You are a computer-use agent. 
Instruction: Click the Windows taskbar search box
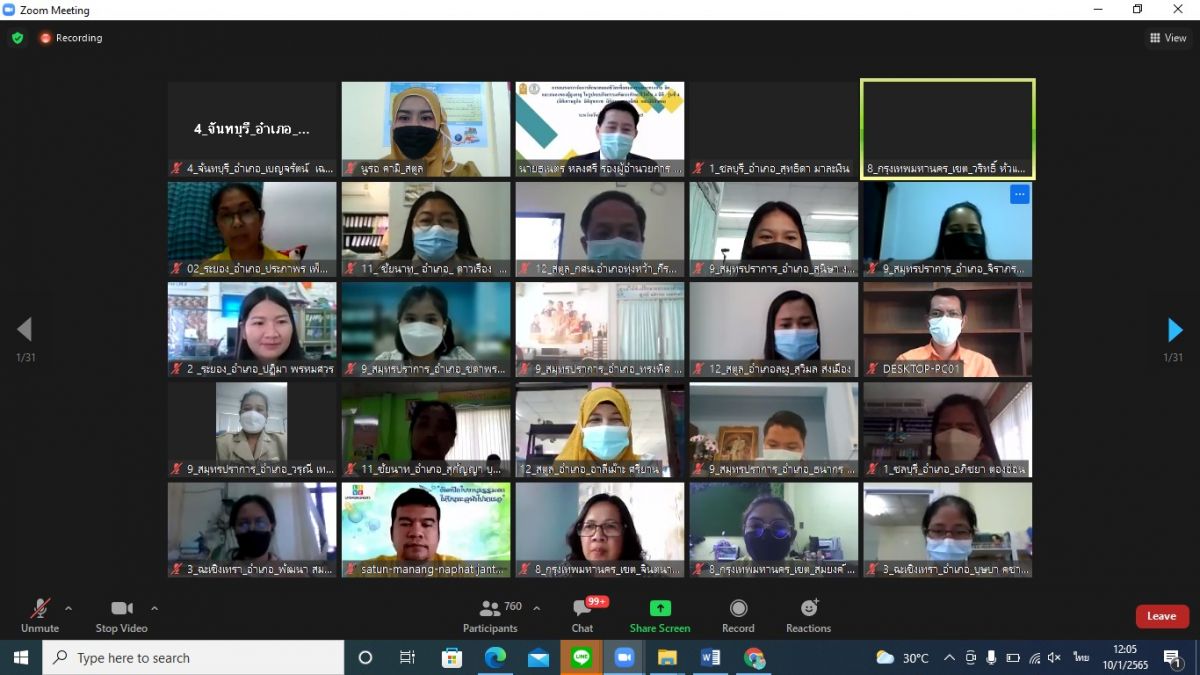193,657
